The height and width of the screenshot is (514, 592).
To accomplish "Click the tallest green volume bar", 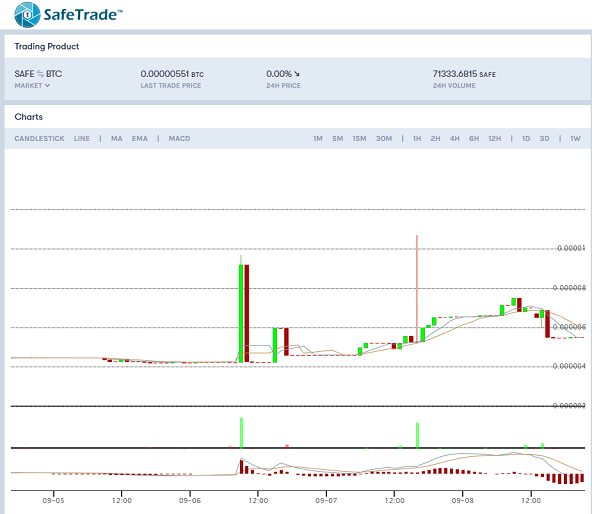I will (242, 433).
